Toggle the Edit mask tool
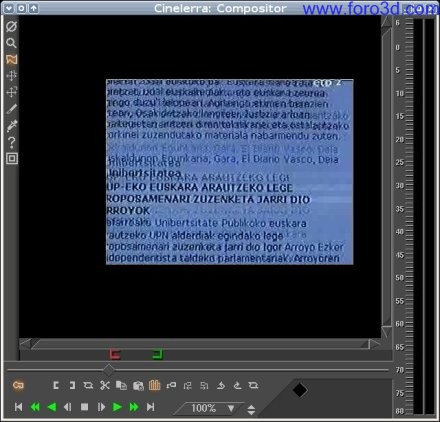Screen dimensions: 440x422 coord(11,59)
